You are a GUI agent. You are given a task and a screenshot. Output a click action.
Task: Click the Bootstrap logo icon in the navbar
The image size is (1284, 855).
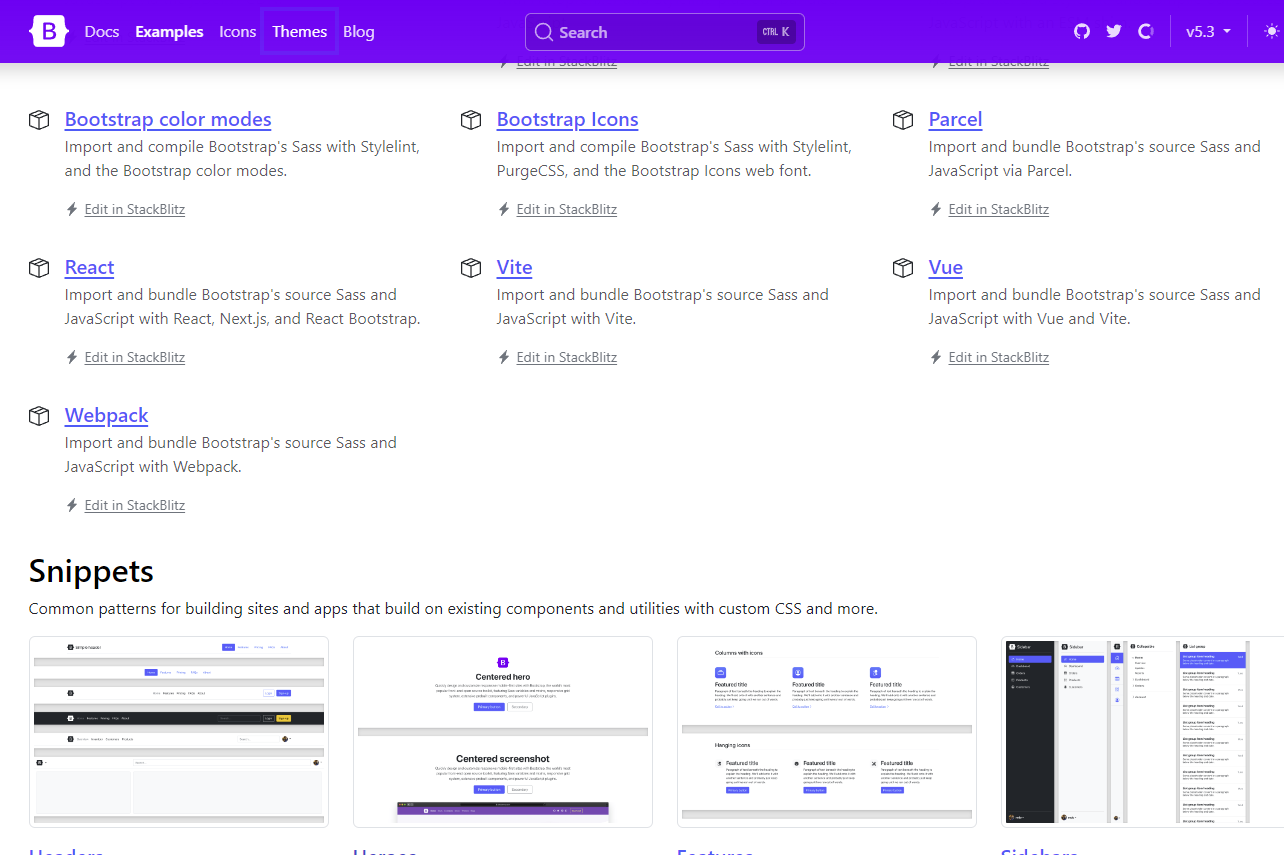48,31
